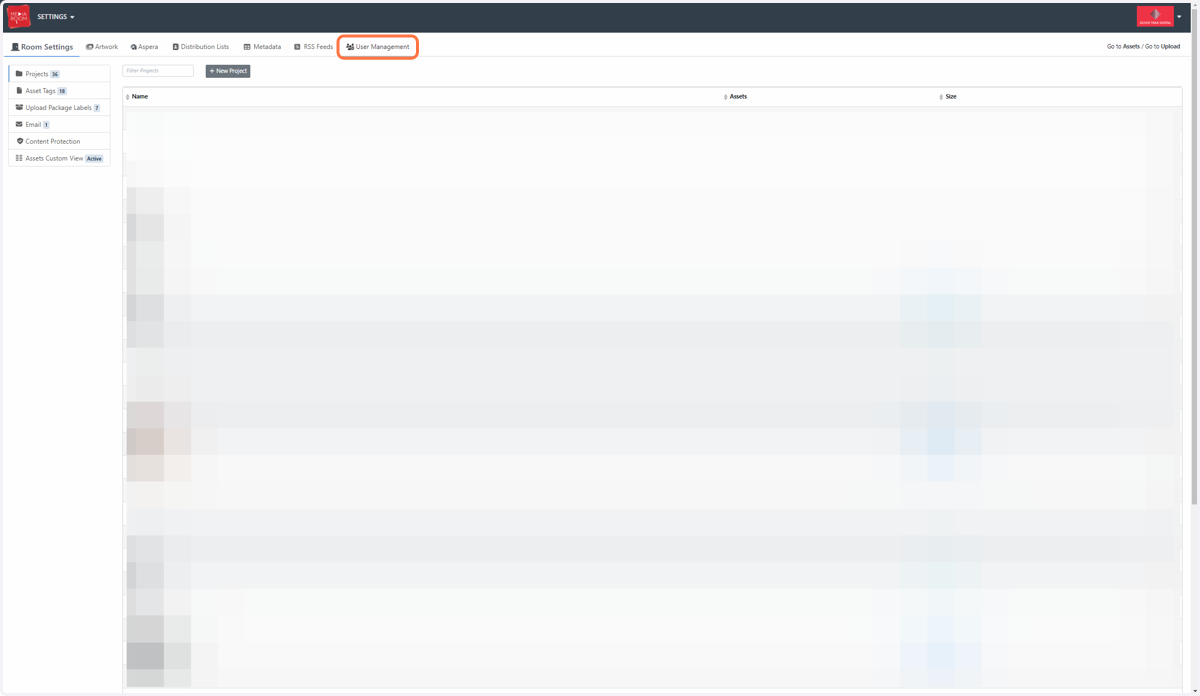Viewport: 1200px width, 696px height.
Task: Open the User Management tab
Action: pos(378,47)
